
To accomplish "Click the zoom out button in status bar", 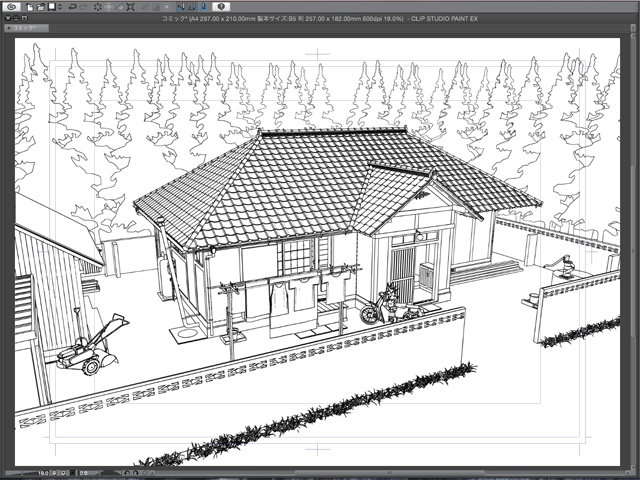I will [54, 473].
